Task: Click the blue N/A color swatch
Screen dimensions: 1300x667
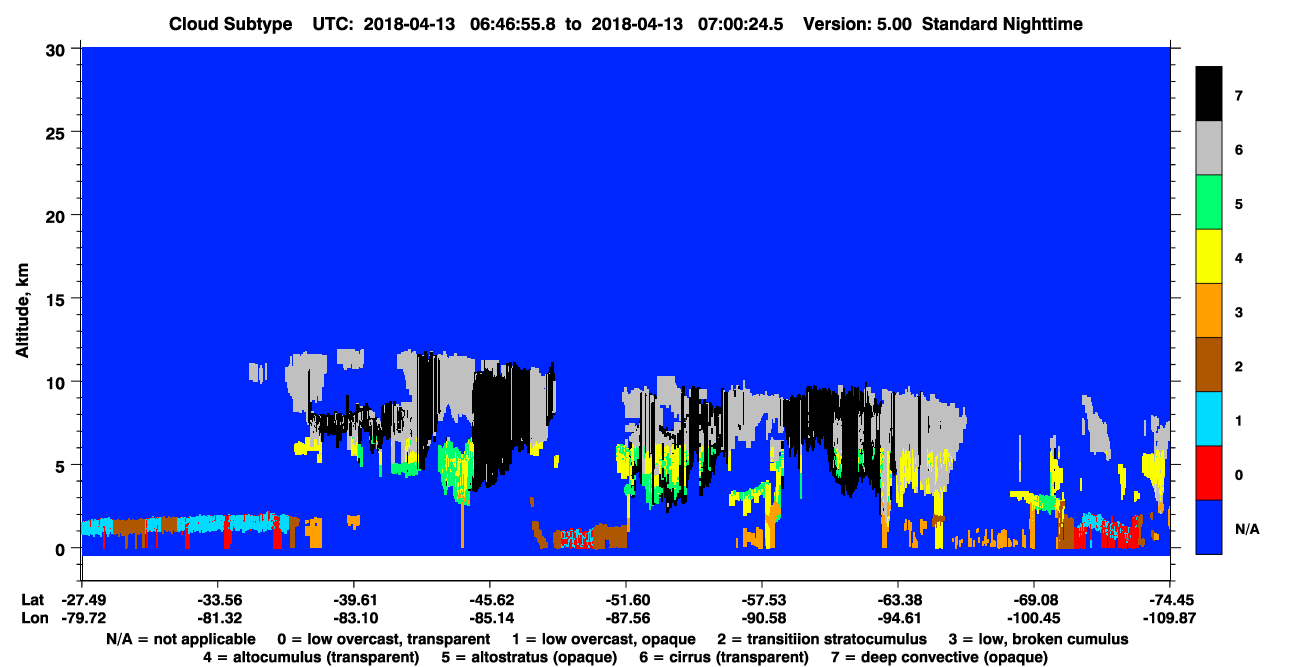Action: pos(1209,526)
